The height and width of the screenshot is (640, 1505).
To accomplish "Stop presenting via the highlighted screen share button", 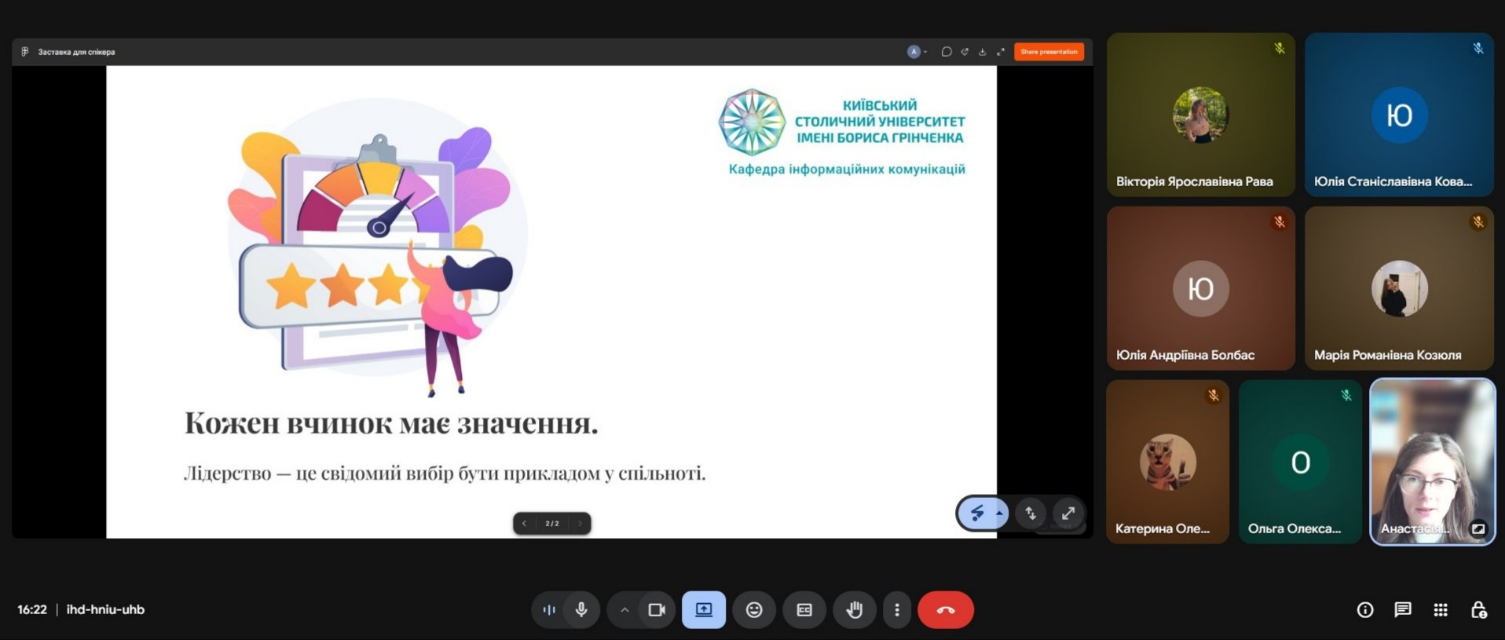I will (x=704, y=610).
